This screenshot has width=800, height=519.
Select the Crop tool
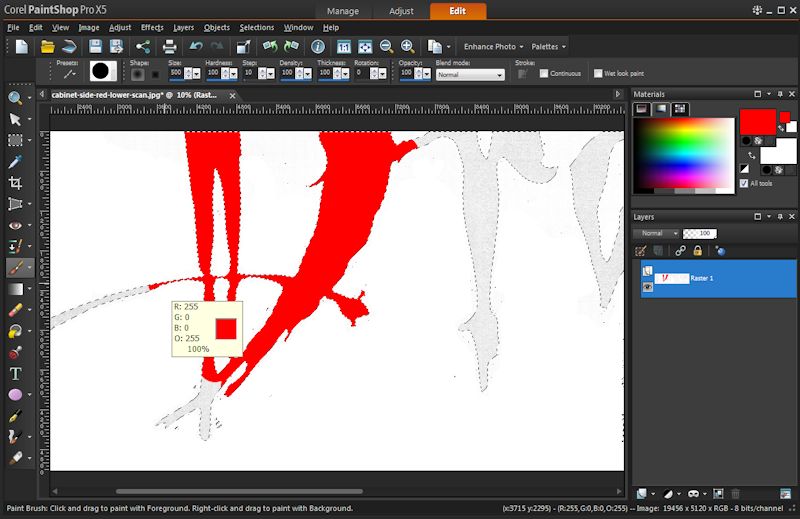pos(15,183)
